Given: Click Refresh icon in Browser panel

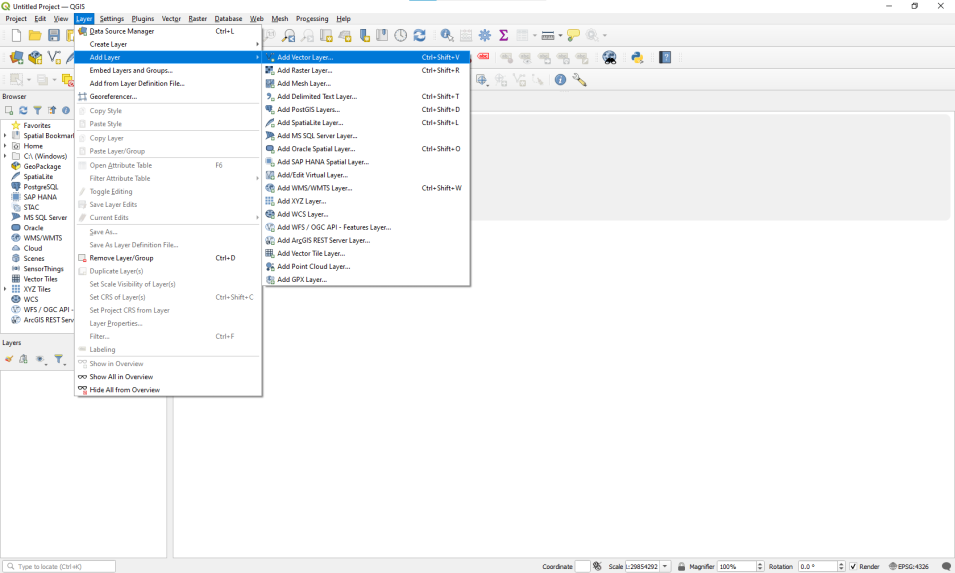Looking at the screenshot, I should point(23,110).
